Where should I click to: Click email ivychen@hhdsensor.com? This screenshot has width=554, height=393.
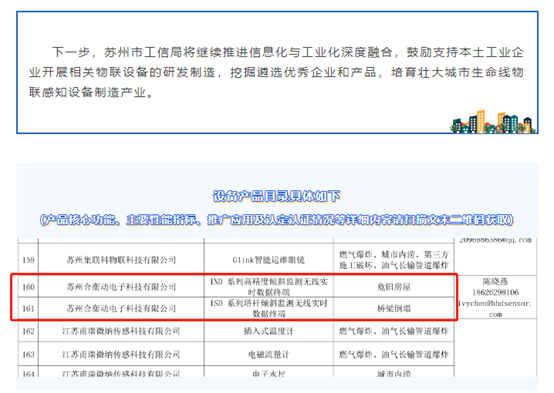point(495,308)
